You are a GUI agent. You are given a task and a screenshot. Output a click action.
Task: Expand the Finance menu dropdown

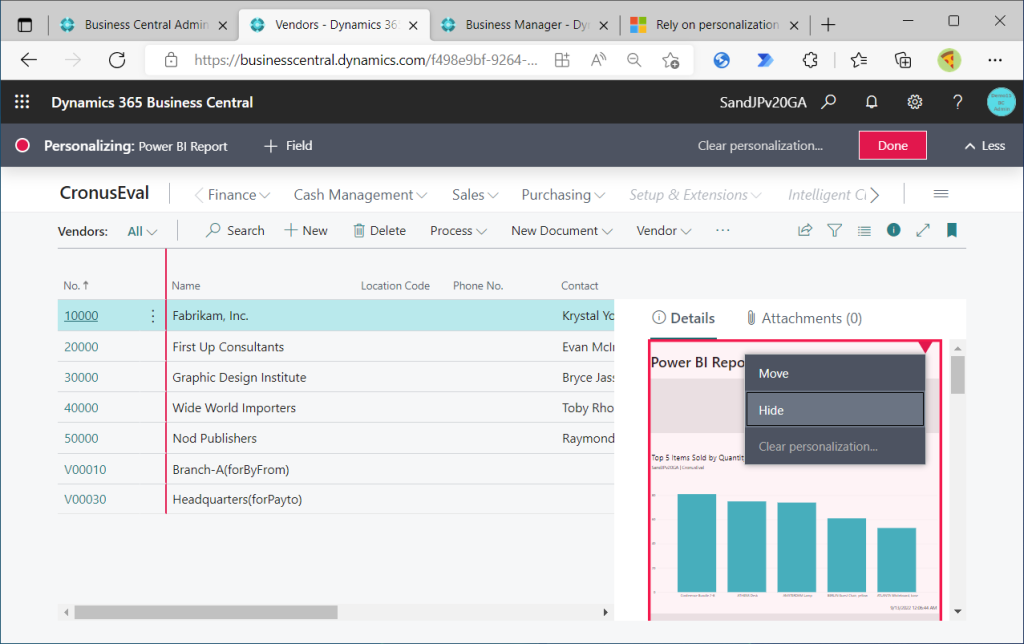[x=239, y=195]
